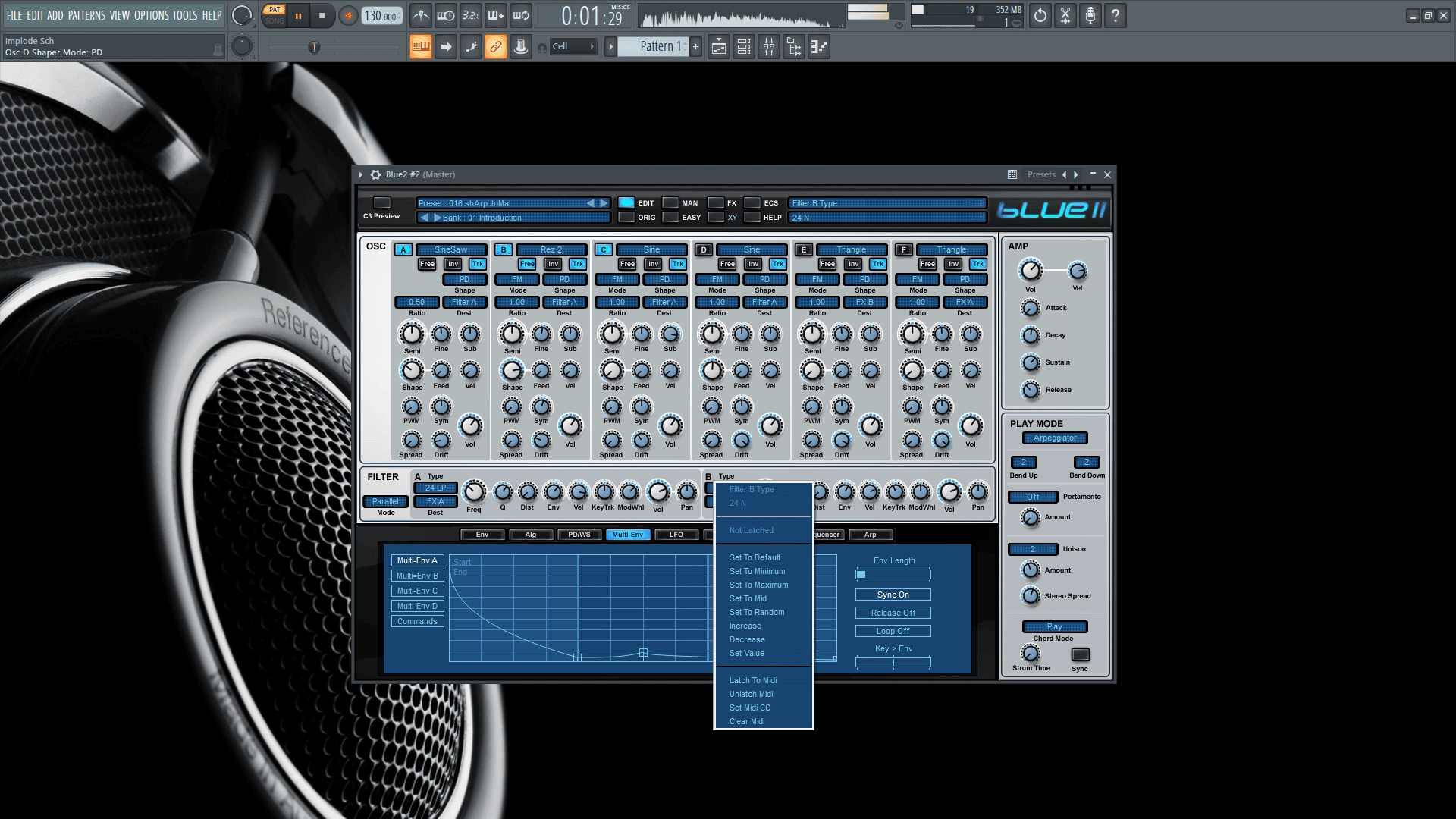Open oscillator E destination FX B dropdown
Image resolution: width=1456 pixels, height=819 pixels.
(x=864, y=302)
